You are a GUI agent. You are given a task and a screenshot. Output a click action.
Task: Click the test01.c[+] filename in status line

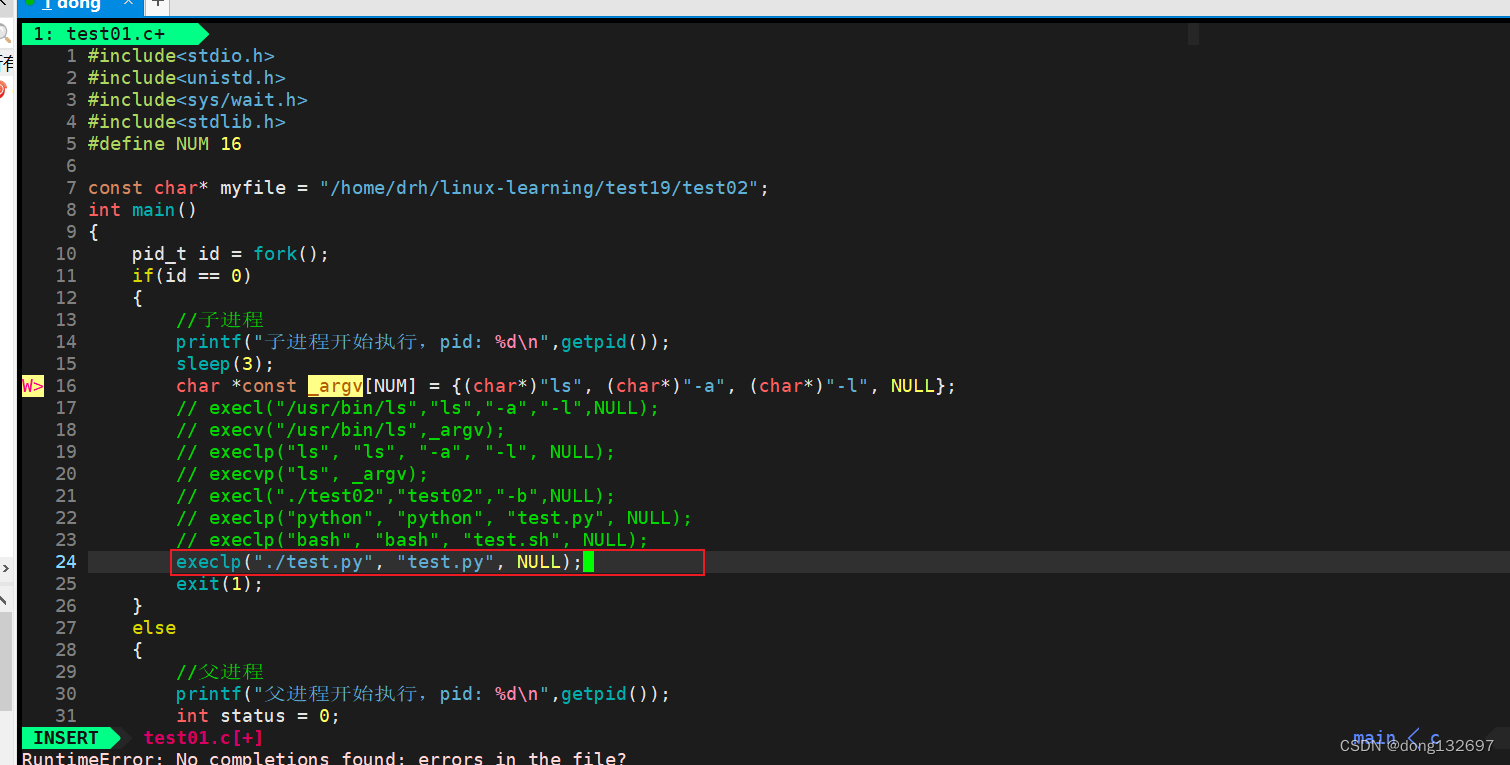click(x=204, y=738)
